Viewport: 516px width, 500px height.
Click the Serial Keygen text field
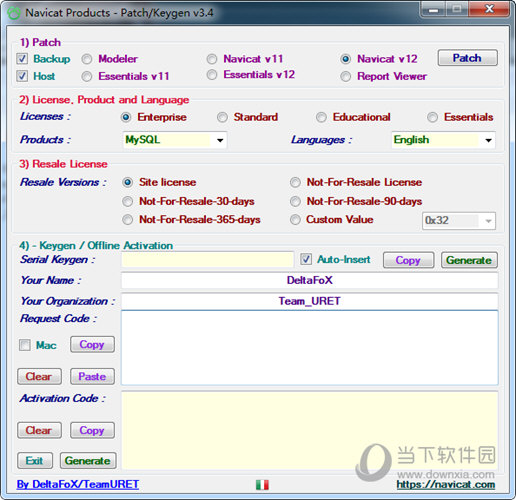207,260
